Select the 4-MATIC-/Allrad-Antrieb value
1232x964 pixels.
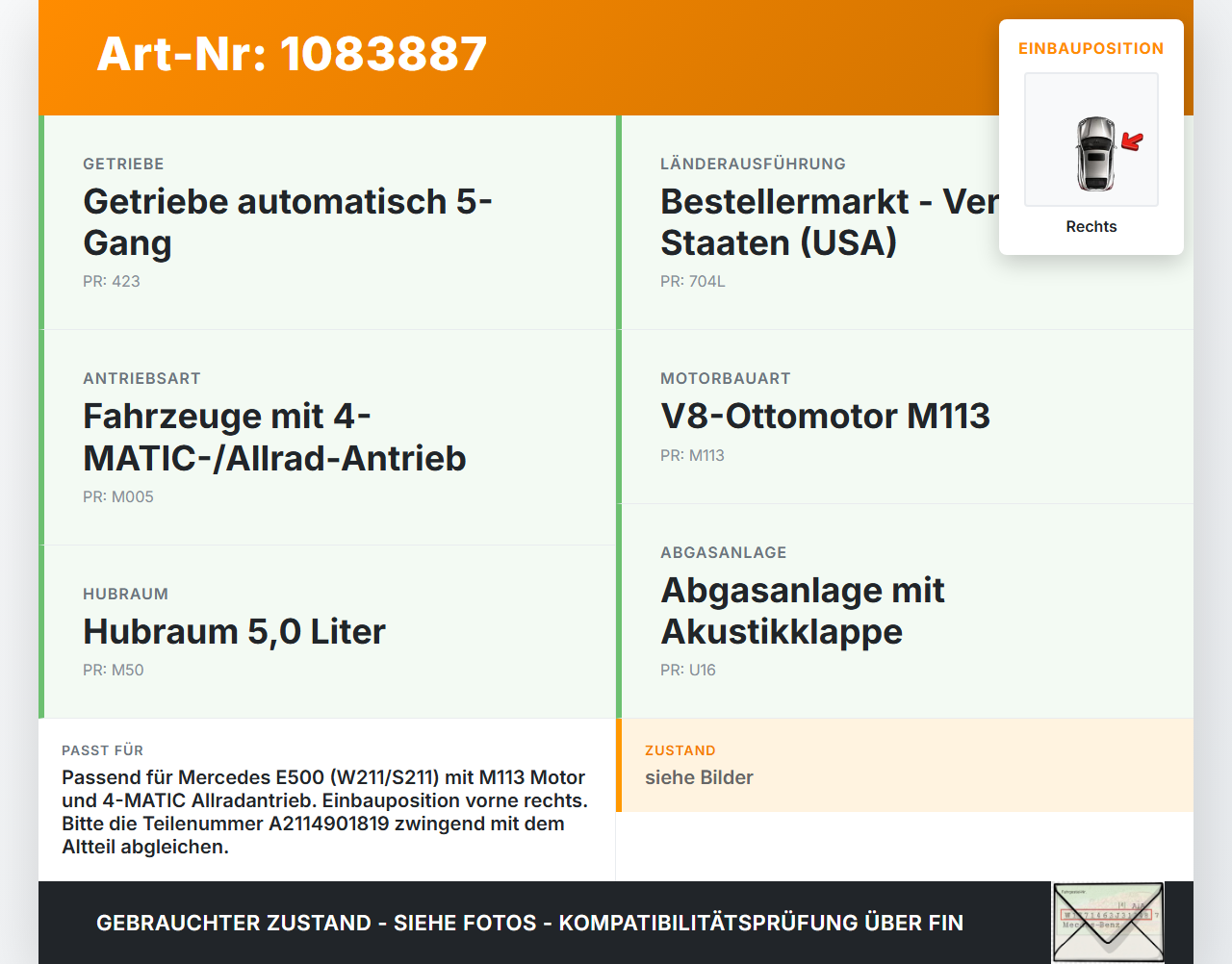coord(274,437)
